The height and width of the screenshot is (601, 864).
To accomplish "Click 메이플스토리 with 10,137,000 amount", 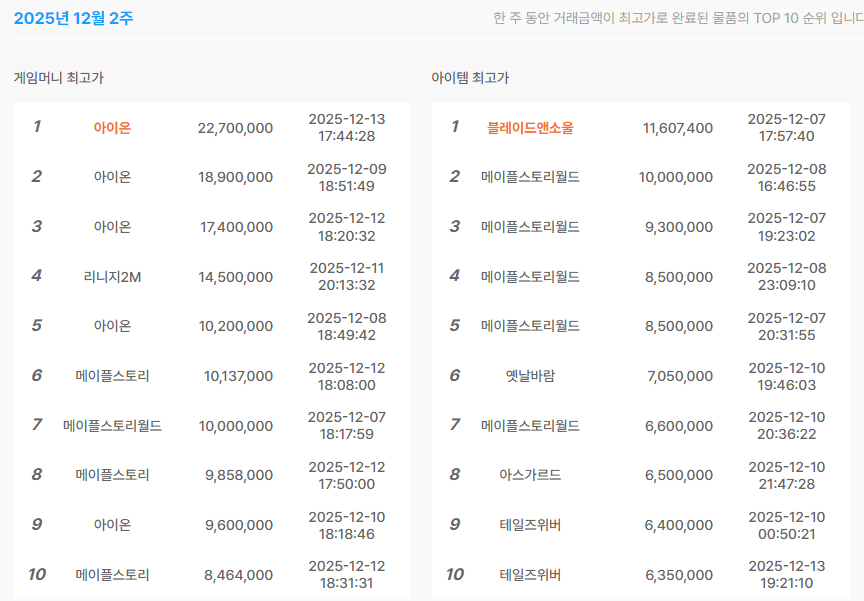I will click(x=112, y=376).
